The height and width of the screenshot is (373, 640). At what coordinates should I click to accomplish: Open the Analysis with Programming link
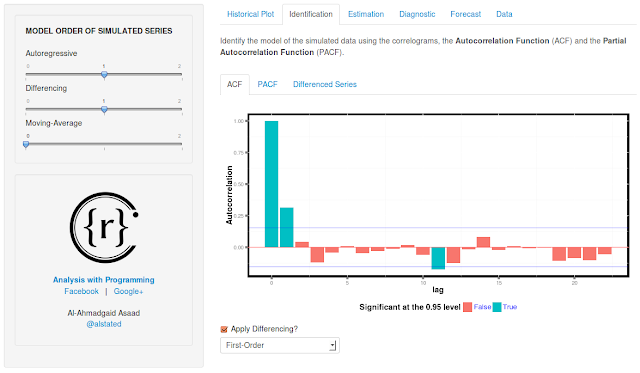tap(104, 280)
